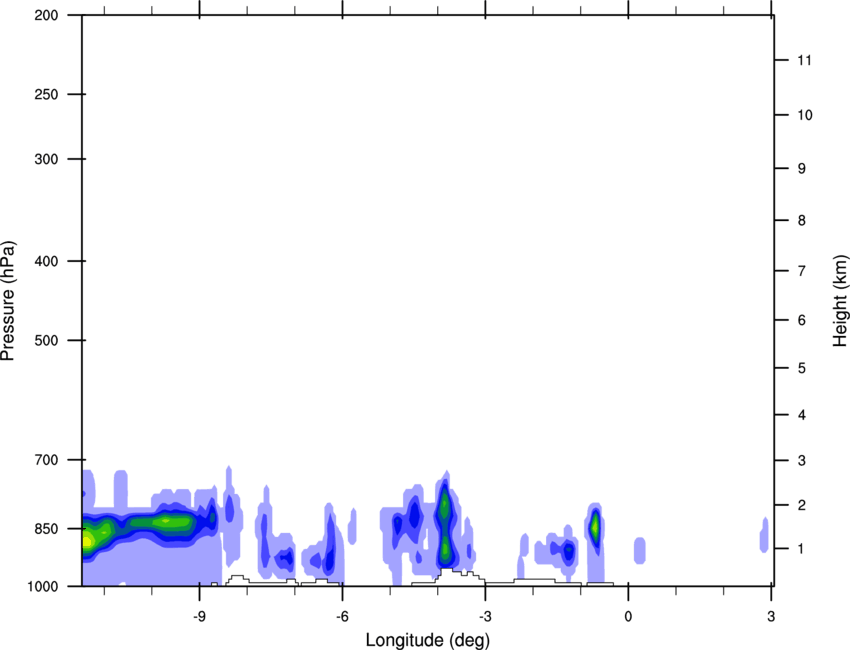Select the 200 pressure tick label
Image resolution: width=850 pixels, height=650 pixels.
(46, 15)
